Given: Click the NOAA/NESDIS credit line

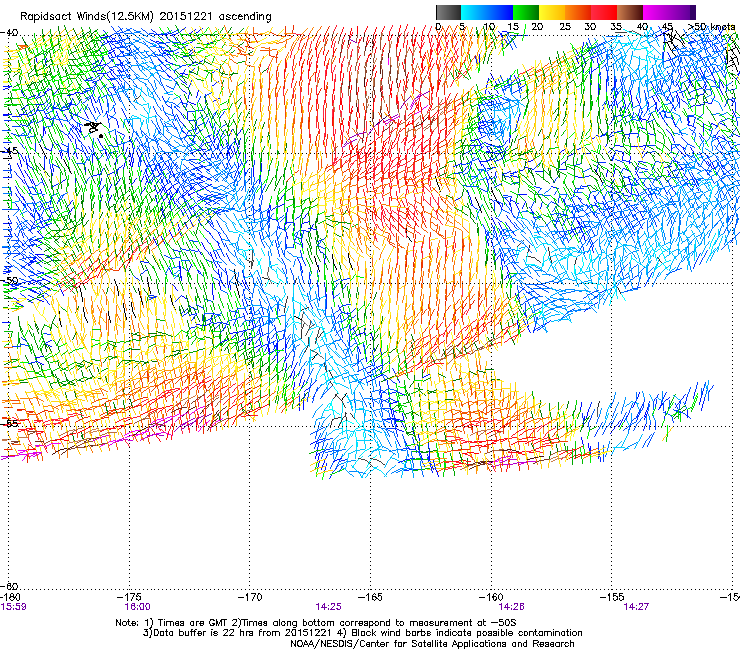Looking at the screenshot, I should tap(432, 644).
